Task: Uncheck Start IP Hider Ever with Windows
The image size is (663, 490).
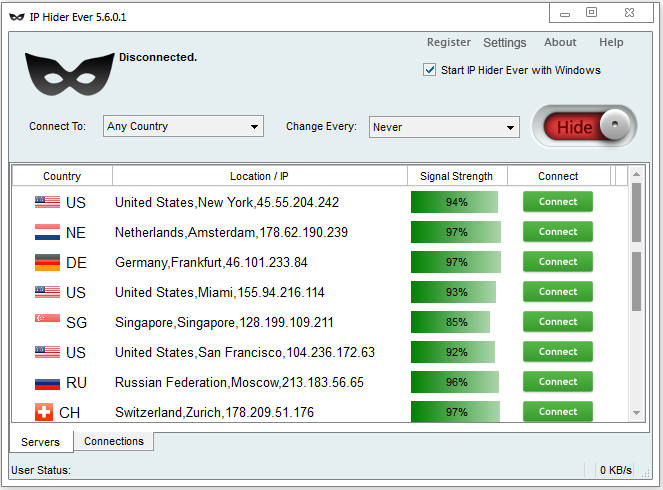Action: click(x=430, y=70)
